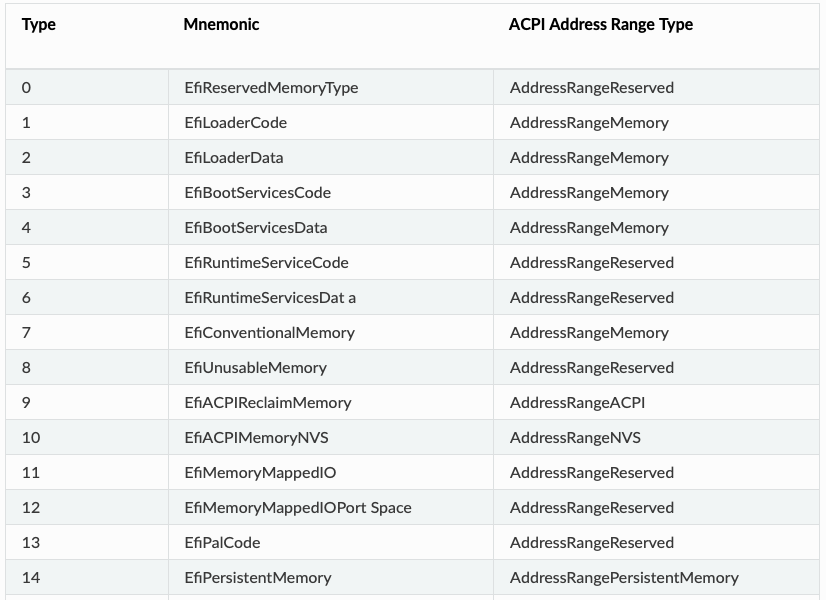Select the AddressRangeNVS cell
This screenshot has width=826, height=600.
(x=575, y=438)
